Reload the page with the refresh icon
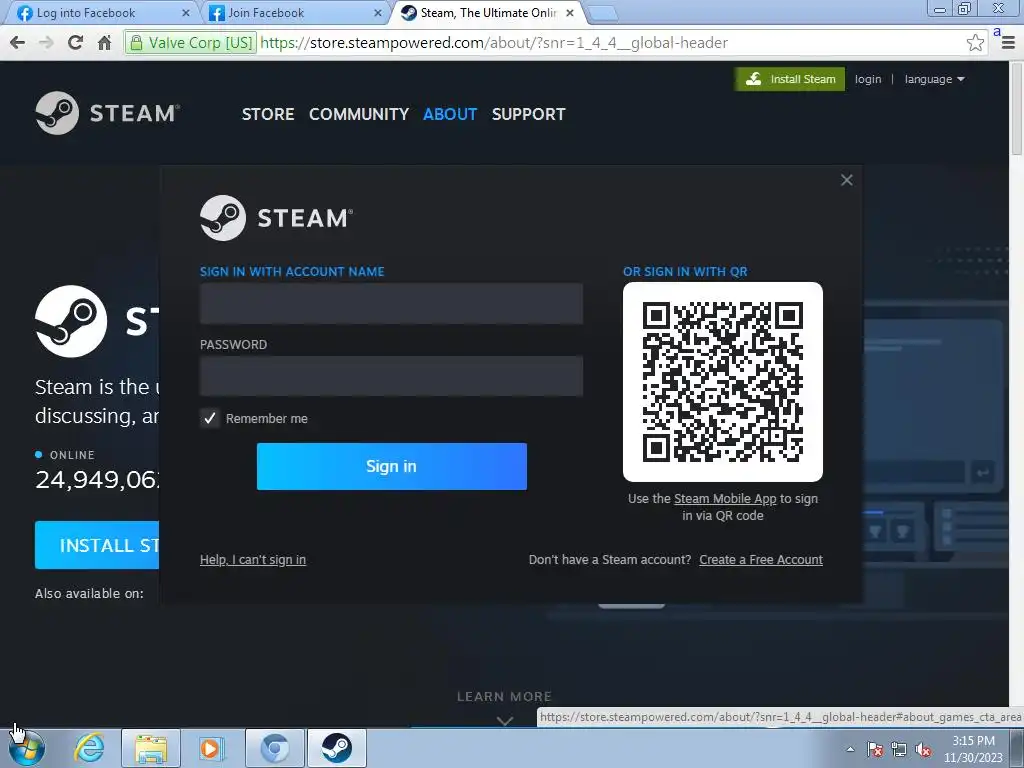Viewport: 1024px width, 768px height. (x=75, y=42)
